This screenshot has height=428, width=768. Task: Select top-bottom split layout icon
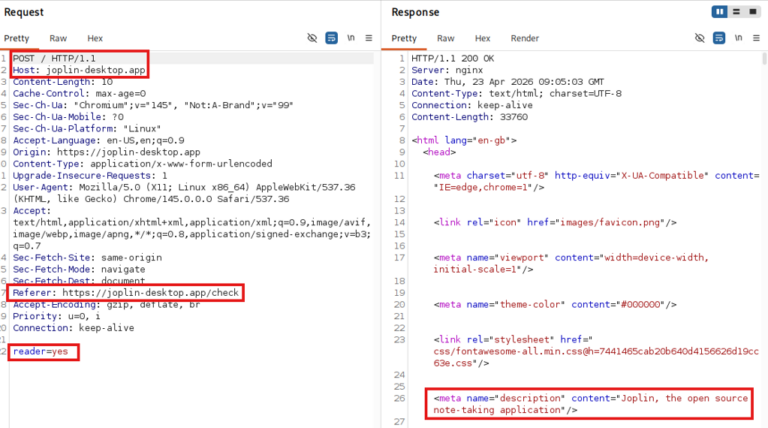pyautogui.click(x=736, y=12)
